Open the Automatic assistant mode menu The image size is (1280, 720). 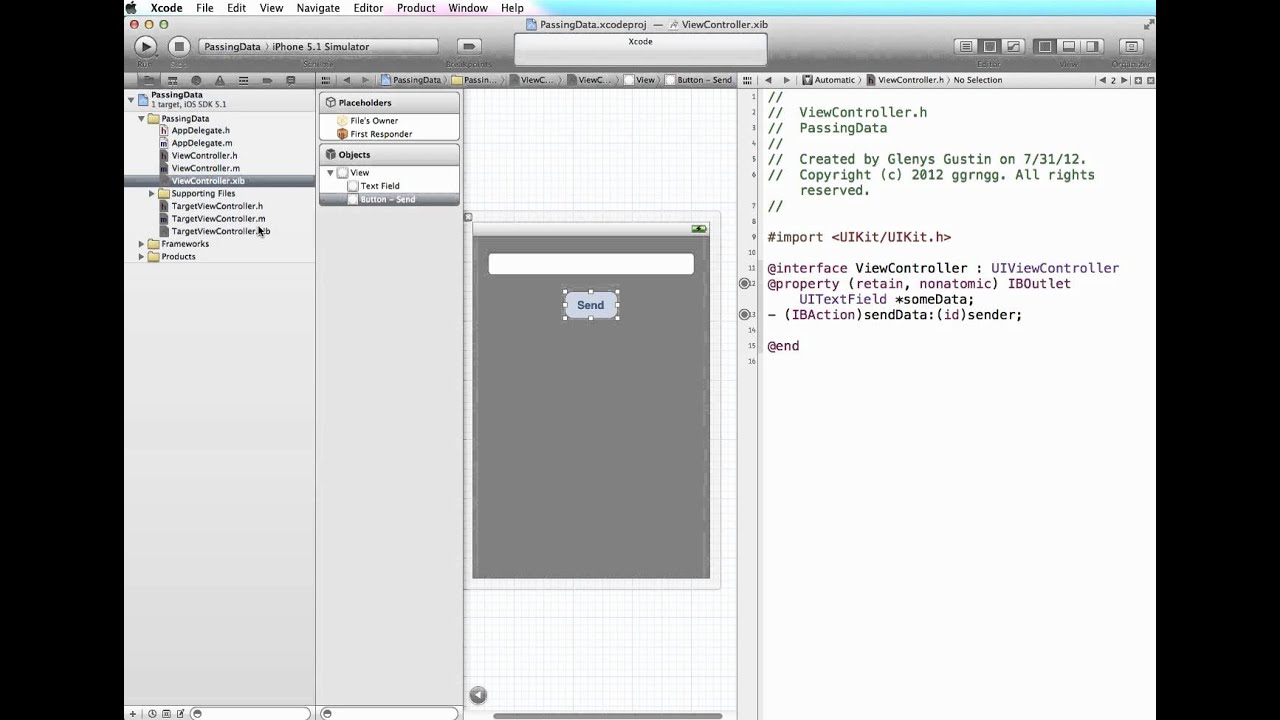pos(829,80)
